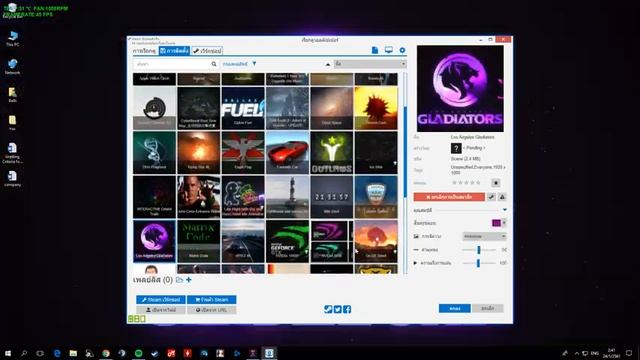Open the monitor display settings icon
The width and height of the screenshot is (640, 360).
[389, 50]
